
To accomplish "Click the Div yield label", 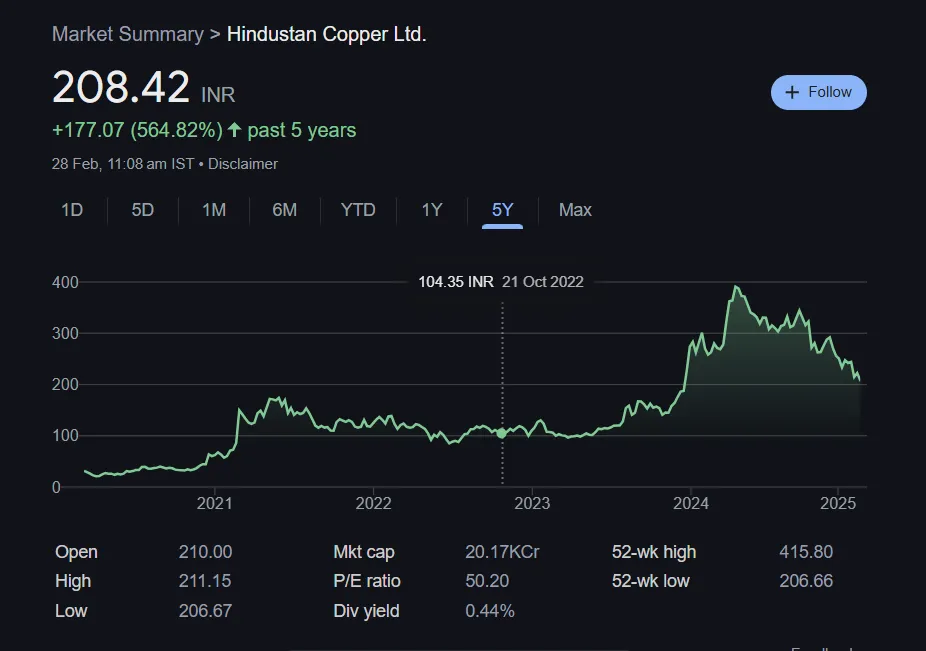I will [366, 610].
